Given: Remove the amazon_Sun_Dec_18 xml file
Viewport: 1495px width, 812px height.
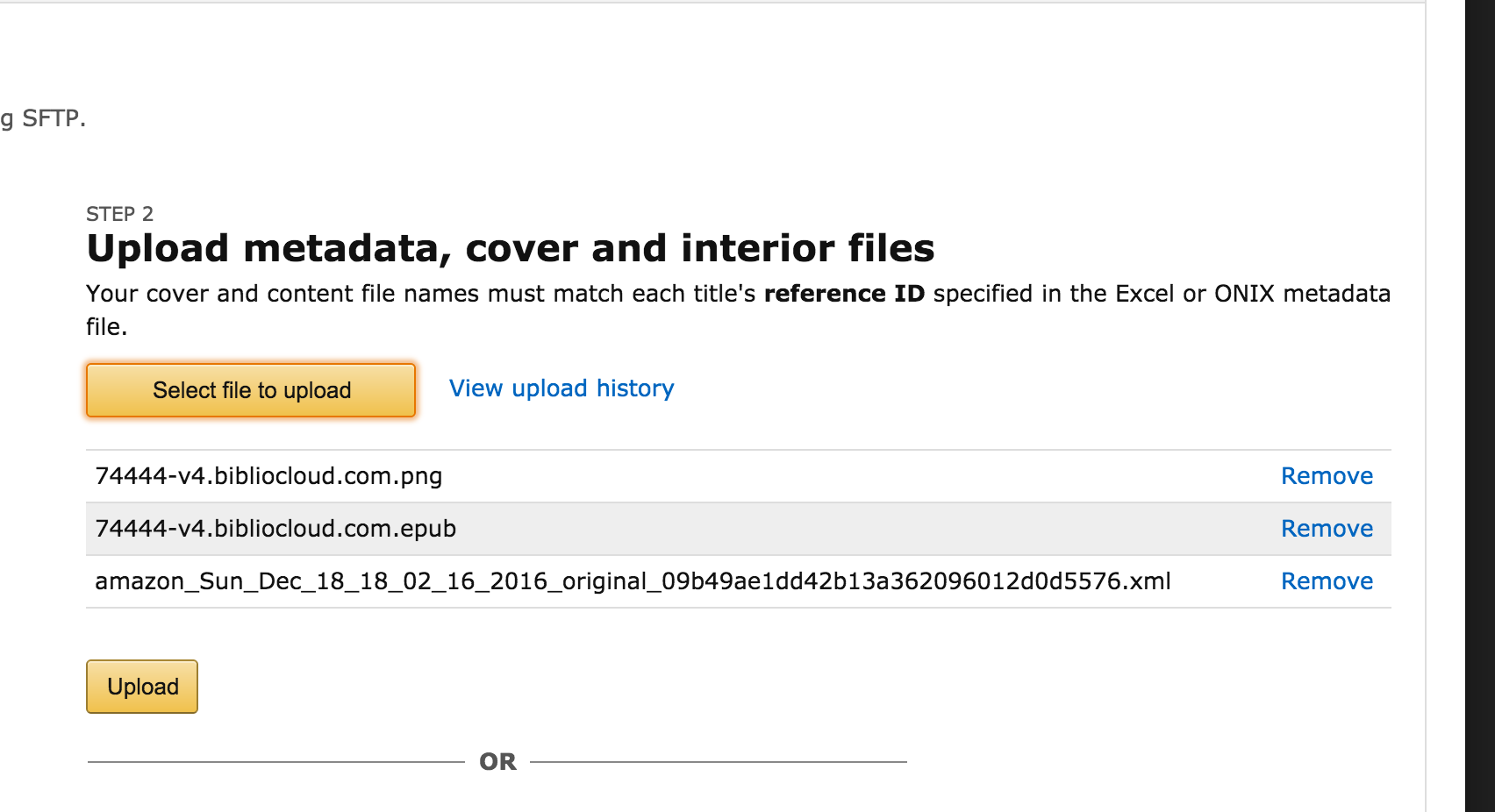Looking at the screenshot, I should 1327,581.
